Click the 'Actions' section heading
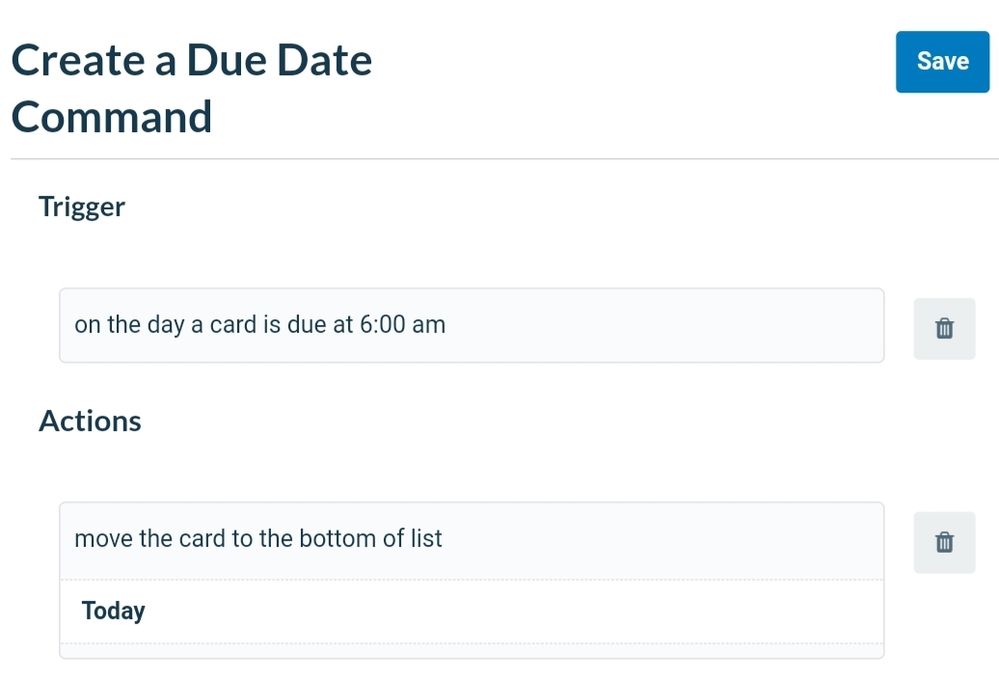The height and width of the screenshot is (681, 999). (90, 421)
